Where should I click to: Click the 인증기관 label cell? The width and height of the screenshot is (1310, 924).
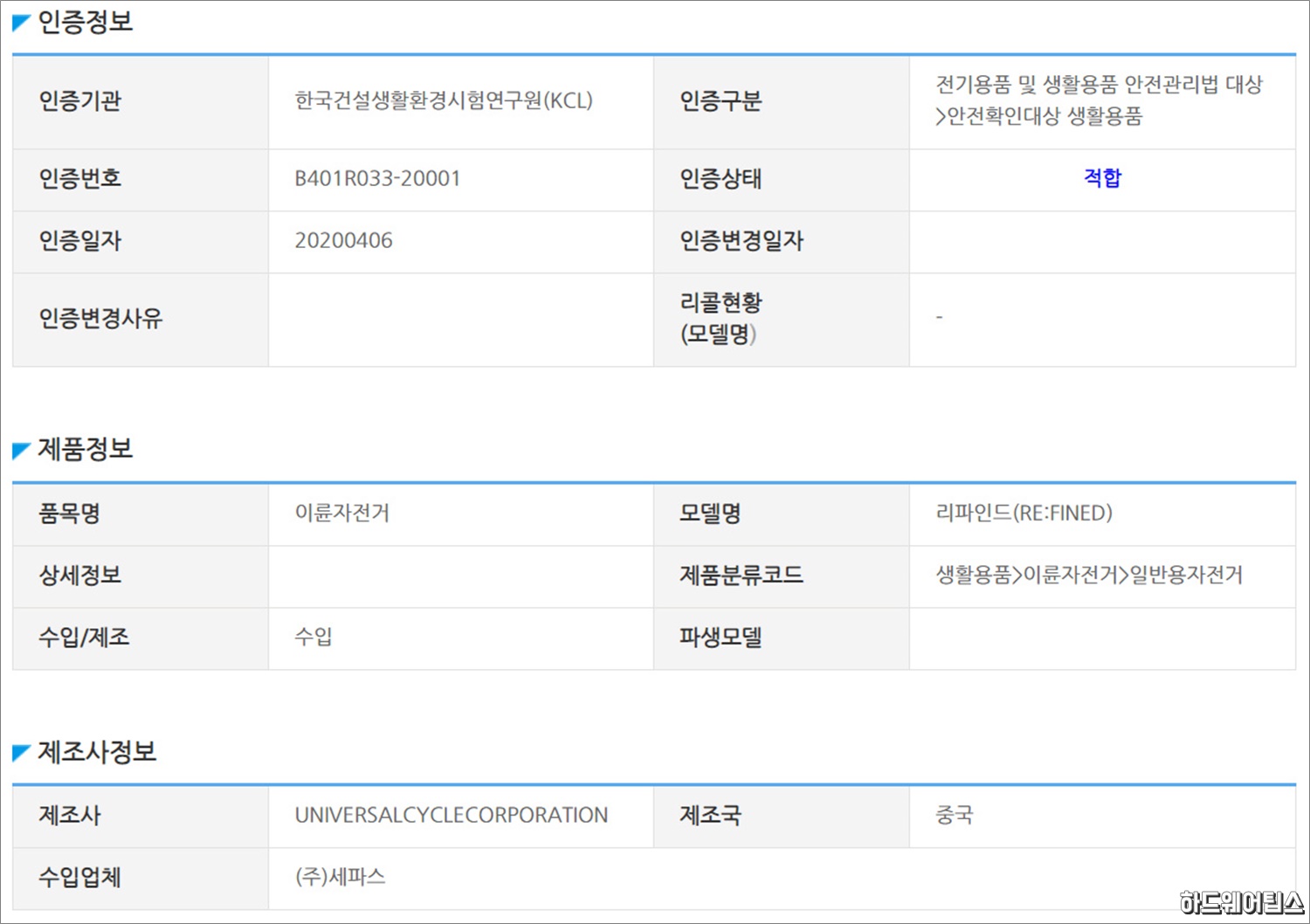[x=141, y=102]
